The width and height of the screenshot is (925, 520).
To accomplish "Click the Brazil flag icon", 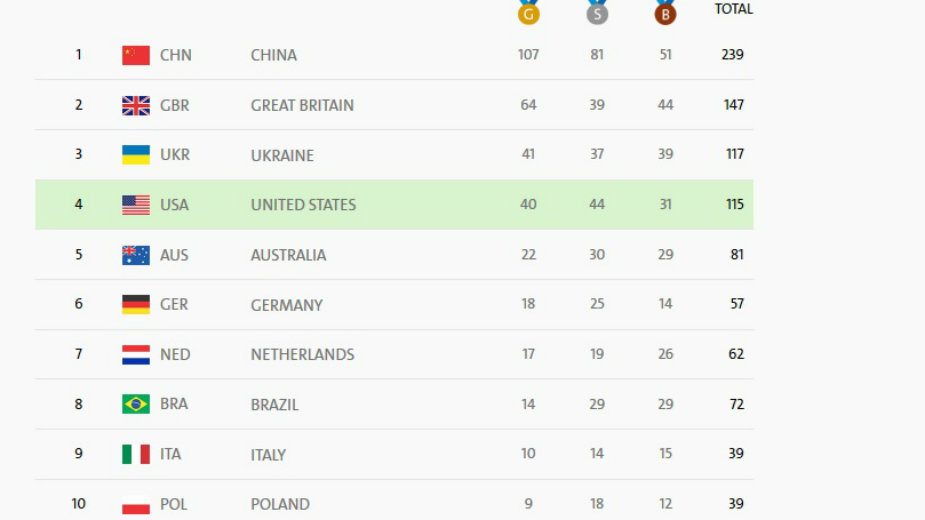I will coord(136,404).
